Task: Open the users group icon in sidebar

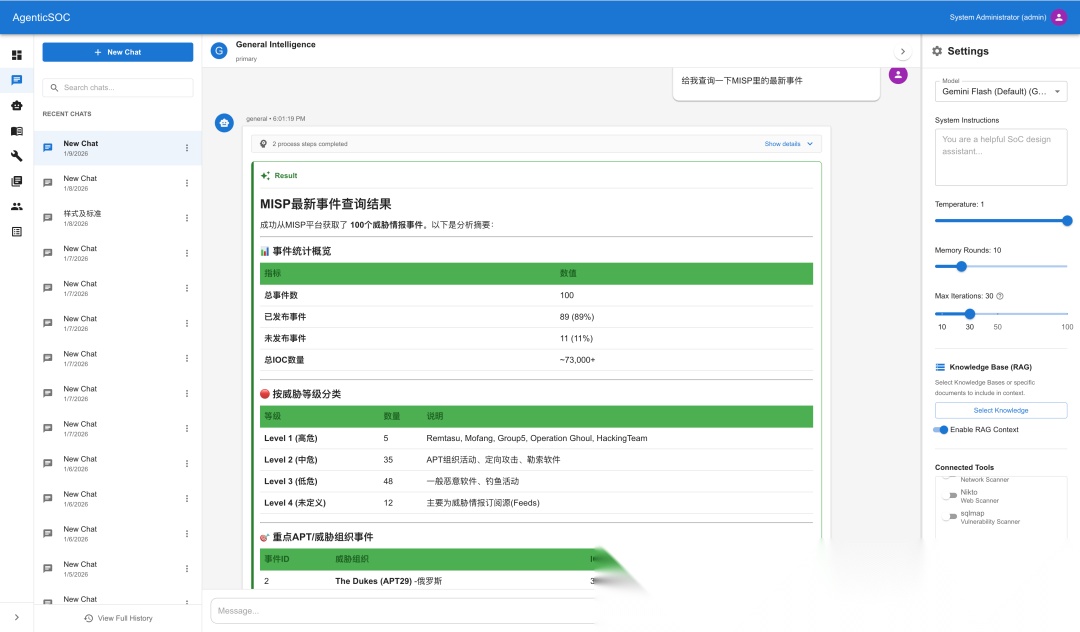Action: click(x=17, y=207)
